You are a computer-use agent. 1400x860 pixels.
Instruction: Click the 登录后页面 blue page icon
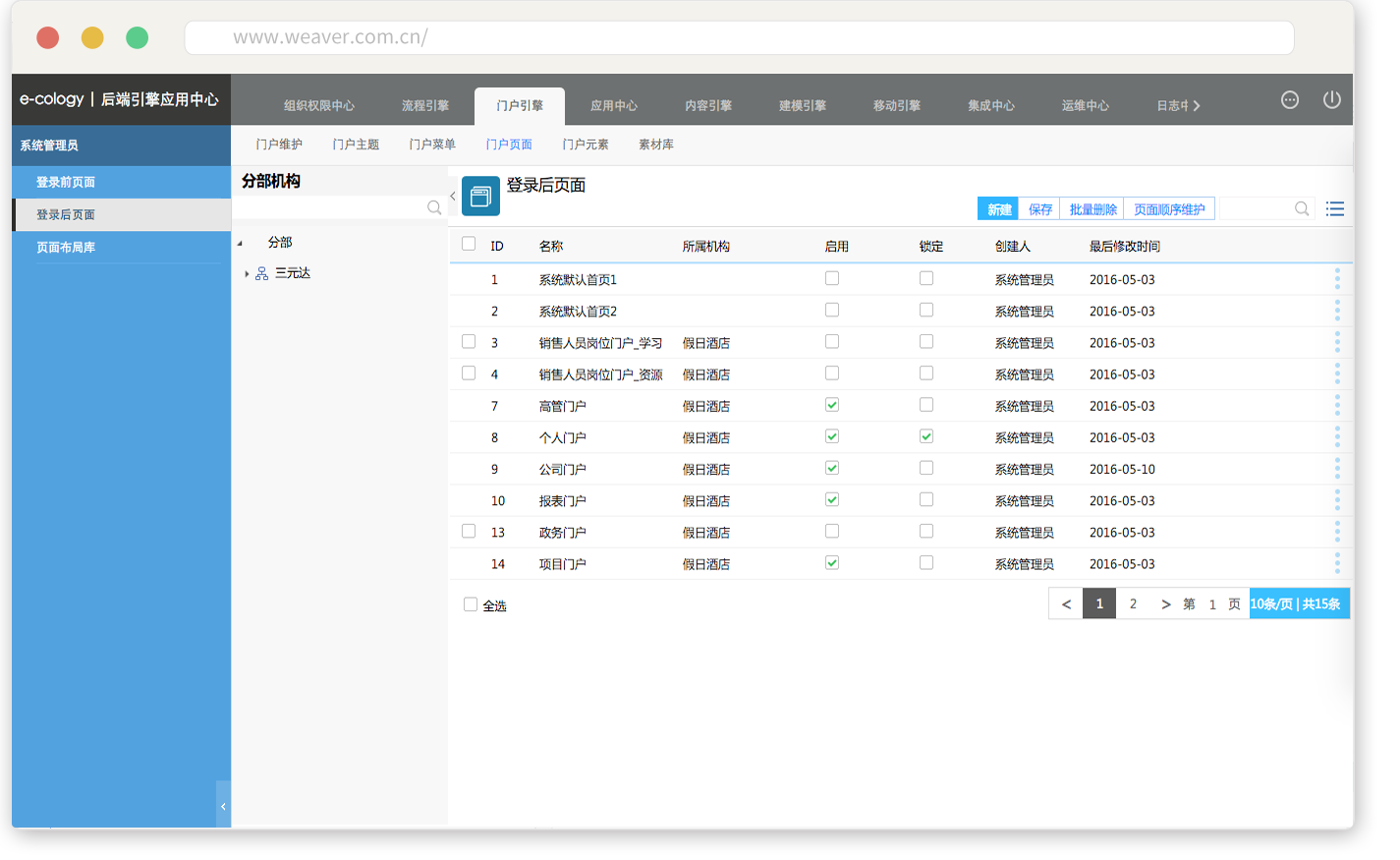[480, 197]
